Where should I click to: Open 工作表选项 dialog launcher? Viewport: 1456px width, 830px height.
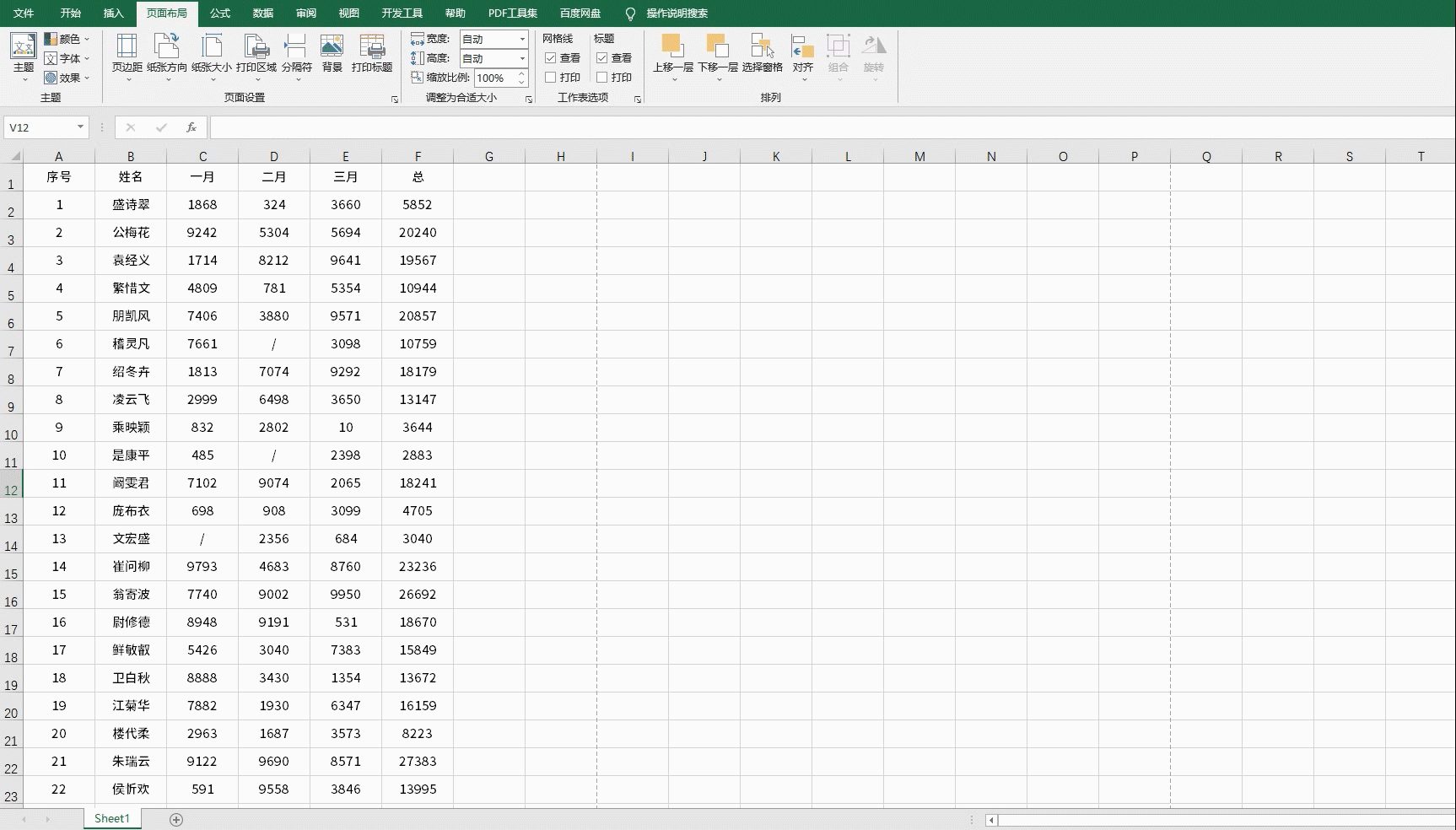pyautogui.click(x=638, y=100)
